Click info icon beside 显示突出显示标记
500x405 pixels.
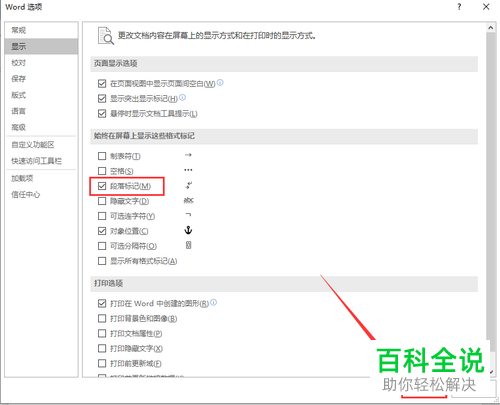pyautogui.click(x=182, y=97)
